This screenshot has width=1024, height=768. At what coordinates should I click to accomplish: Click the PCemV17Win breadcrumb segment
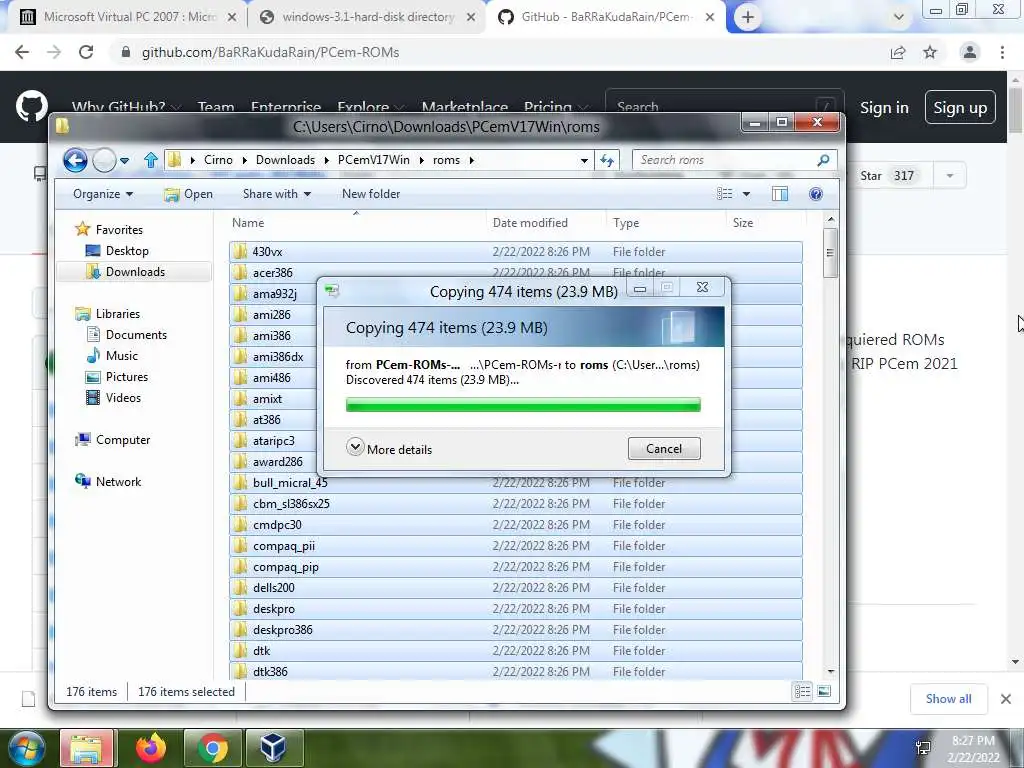[374, 160]
